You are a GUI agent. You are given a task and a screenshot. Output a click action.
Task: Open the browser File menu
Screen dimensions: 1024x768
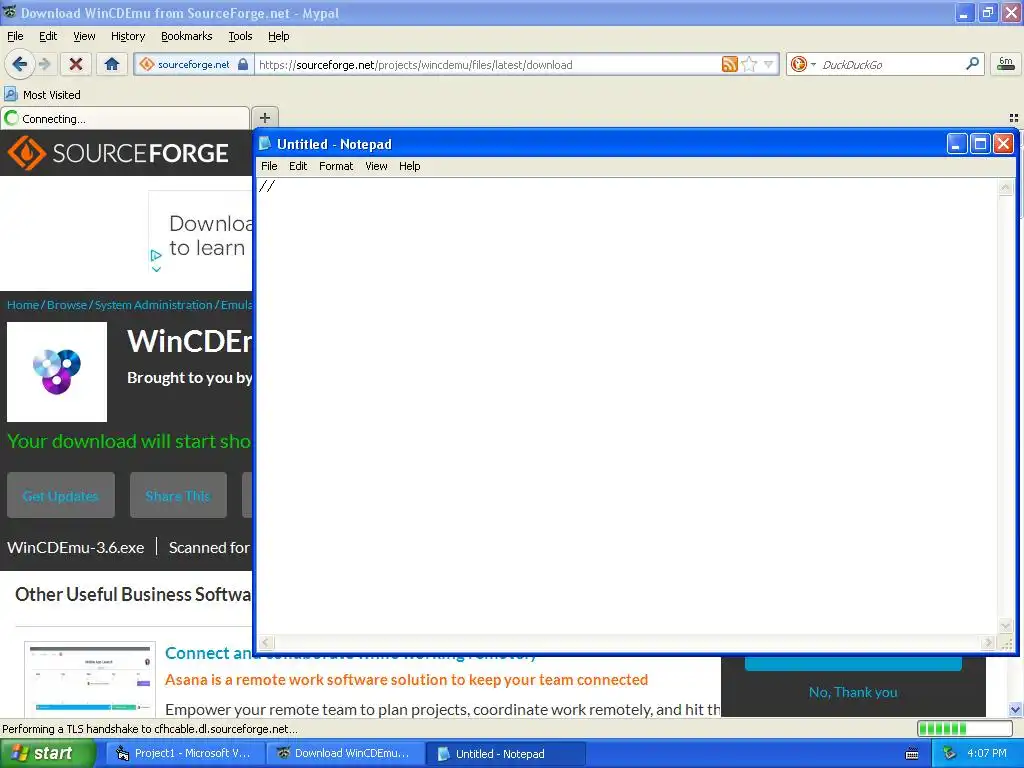[15, 36]
